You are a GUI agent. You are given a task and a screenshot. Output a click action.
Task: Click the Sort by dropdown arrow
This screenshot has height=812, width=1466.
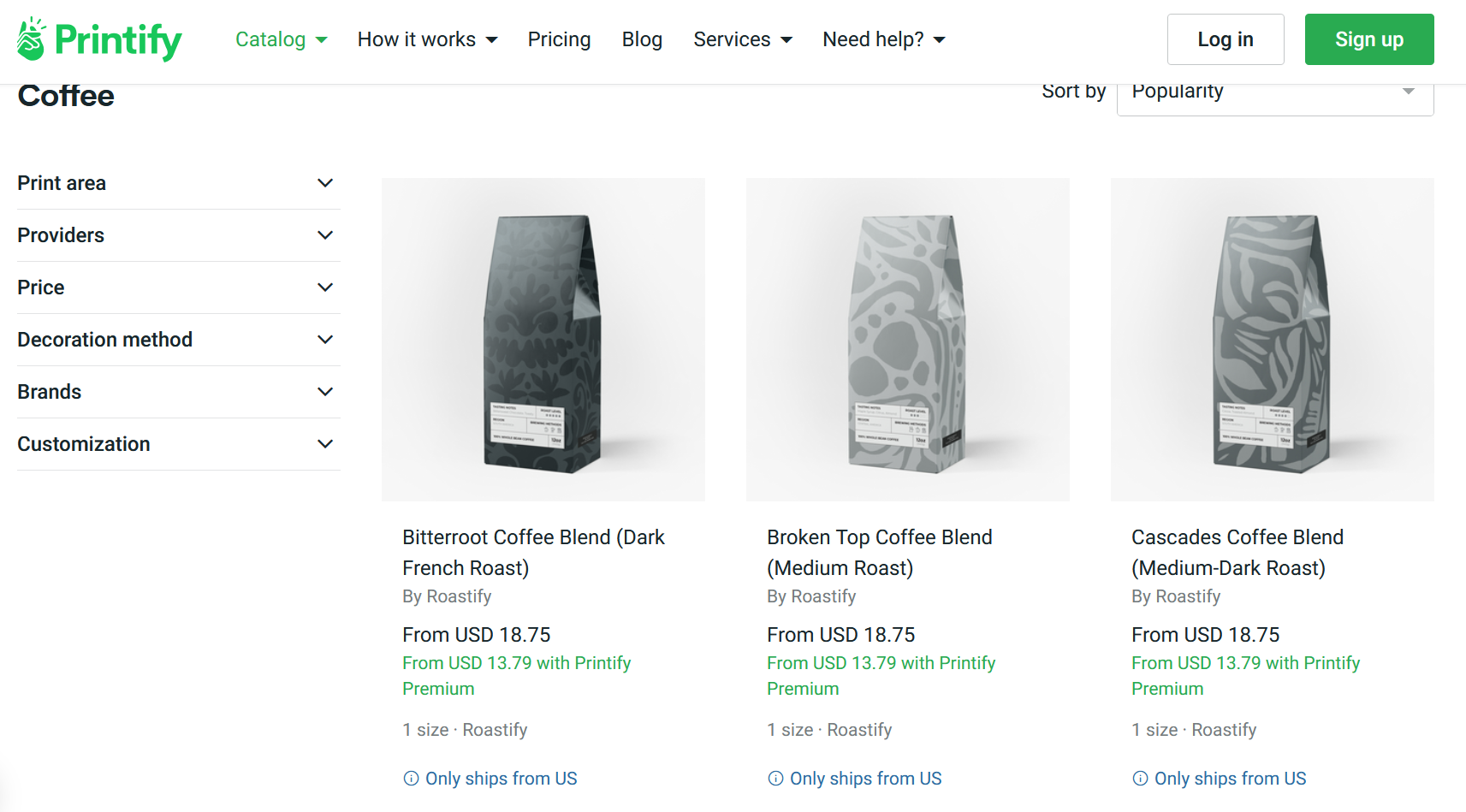[x=1408, y=91]
